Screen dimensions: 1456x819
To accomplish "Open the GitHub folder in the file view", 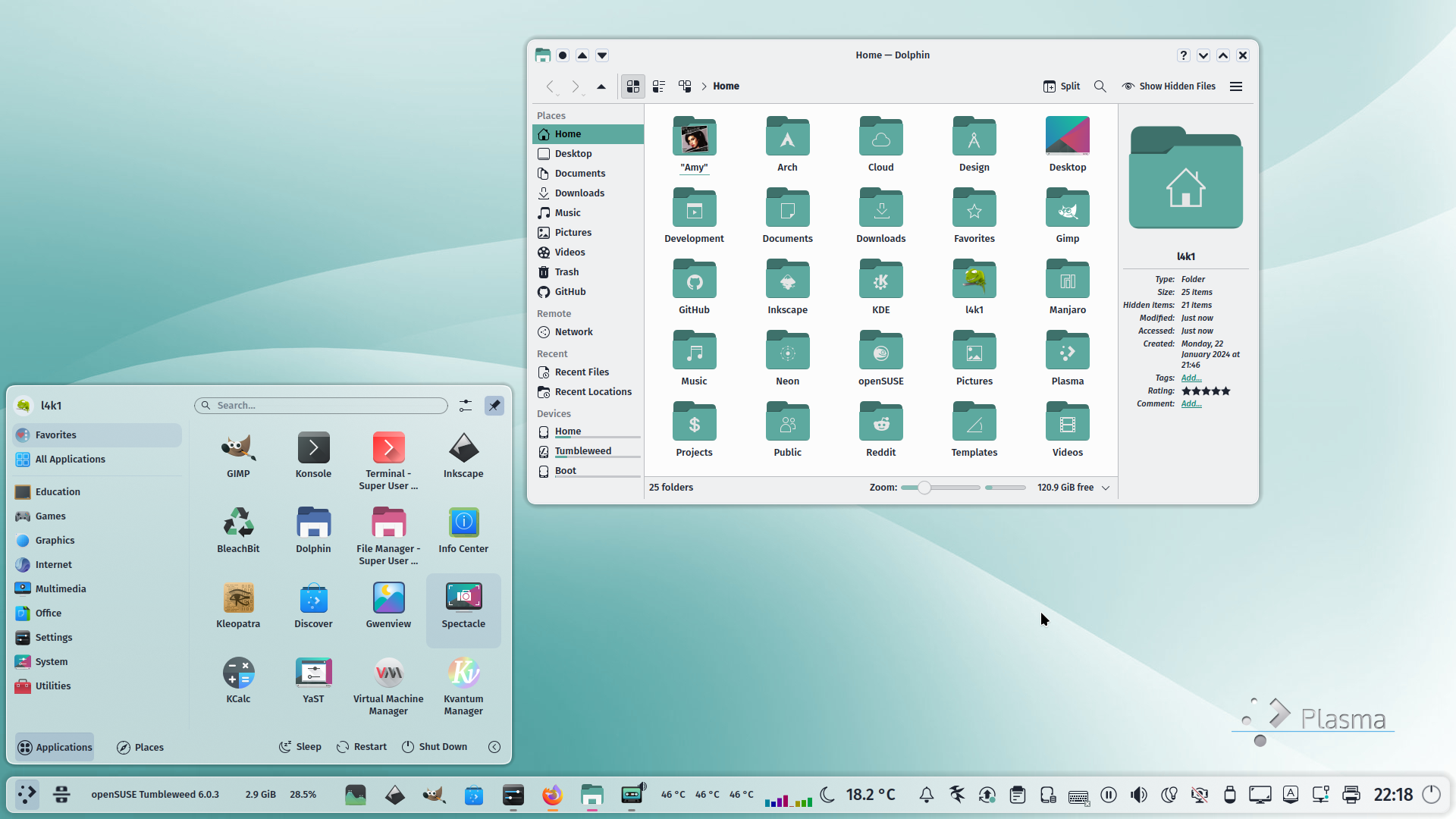I will (x=694, y=287).
